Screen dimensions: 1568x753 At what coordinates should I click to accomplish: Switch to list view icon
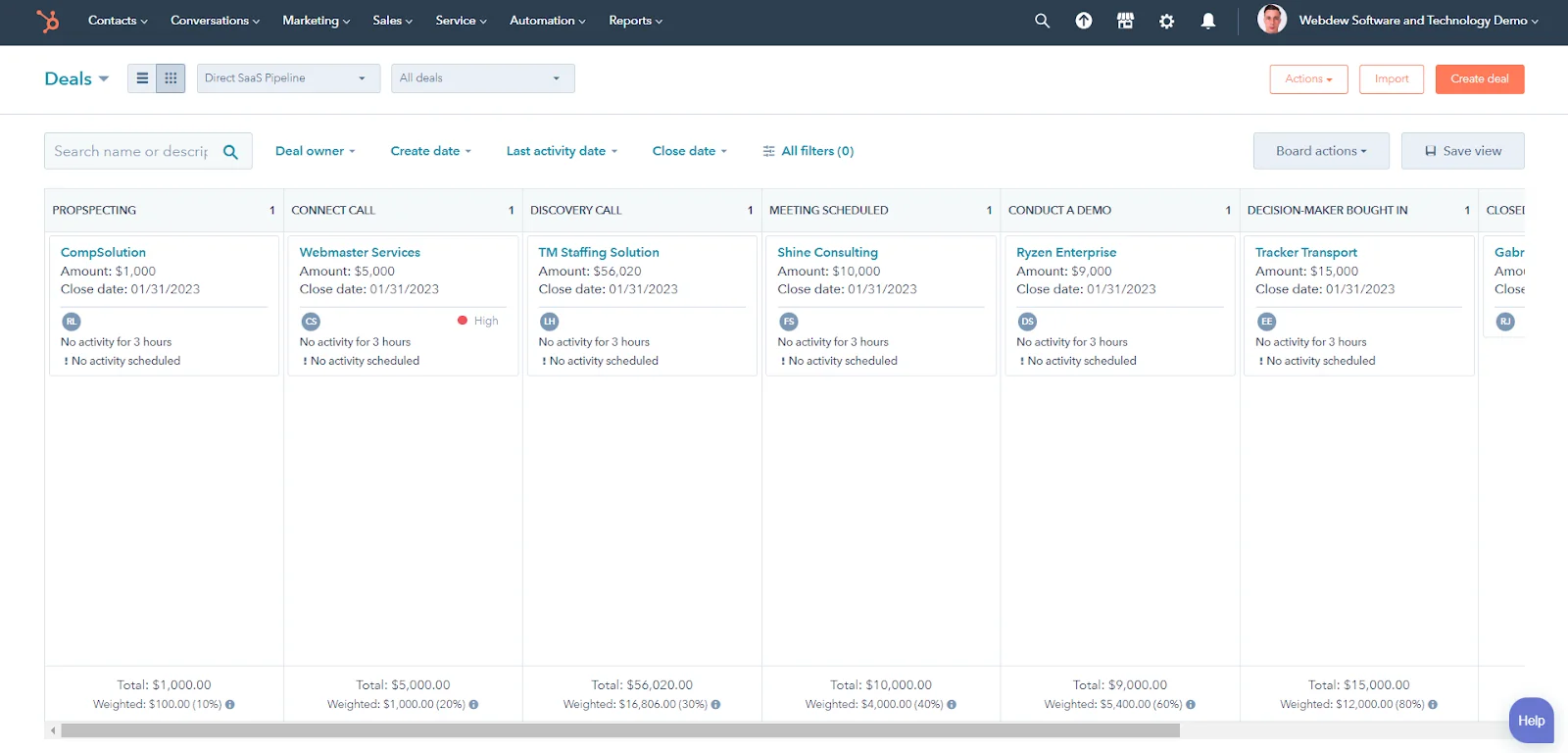click(142, 78)
